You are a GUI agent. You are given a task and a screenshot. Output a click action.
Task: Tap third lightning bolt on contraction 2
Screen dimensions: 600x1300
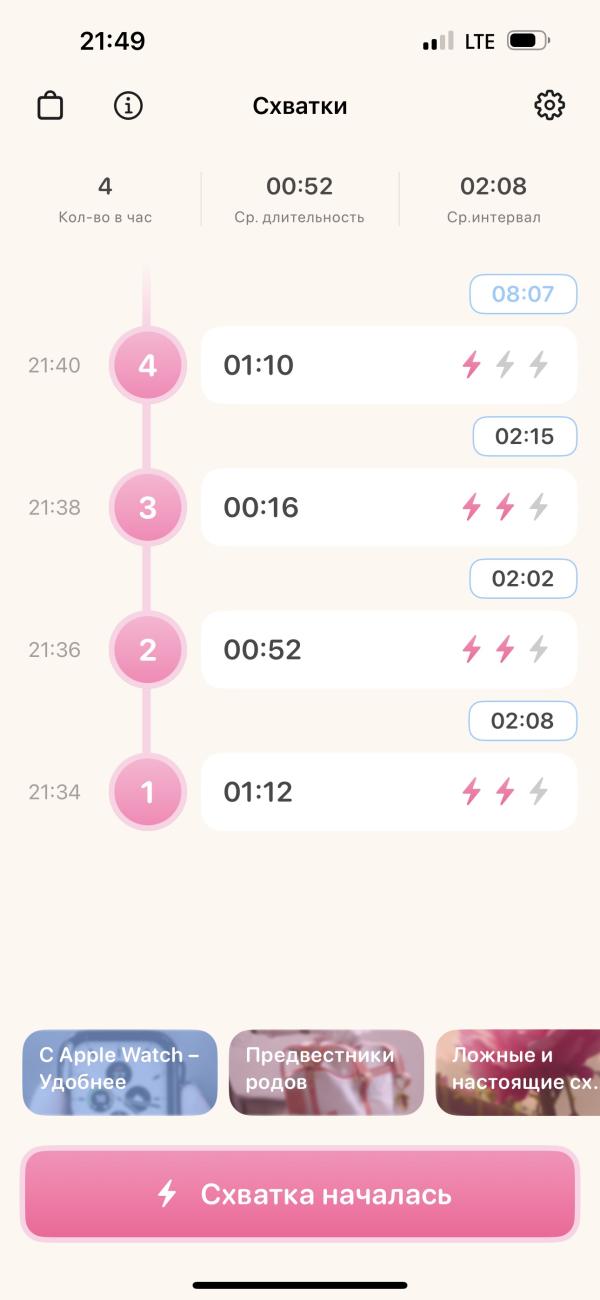539,650
